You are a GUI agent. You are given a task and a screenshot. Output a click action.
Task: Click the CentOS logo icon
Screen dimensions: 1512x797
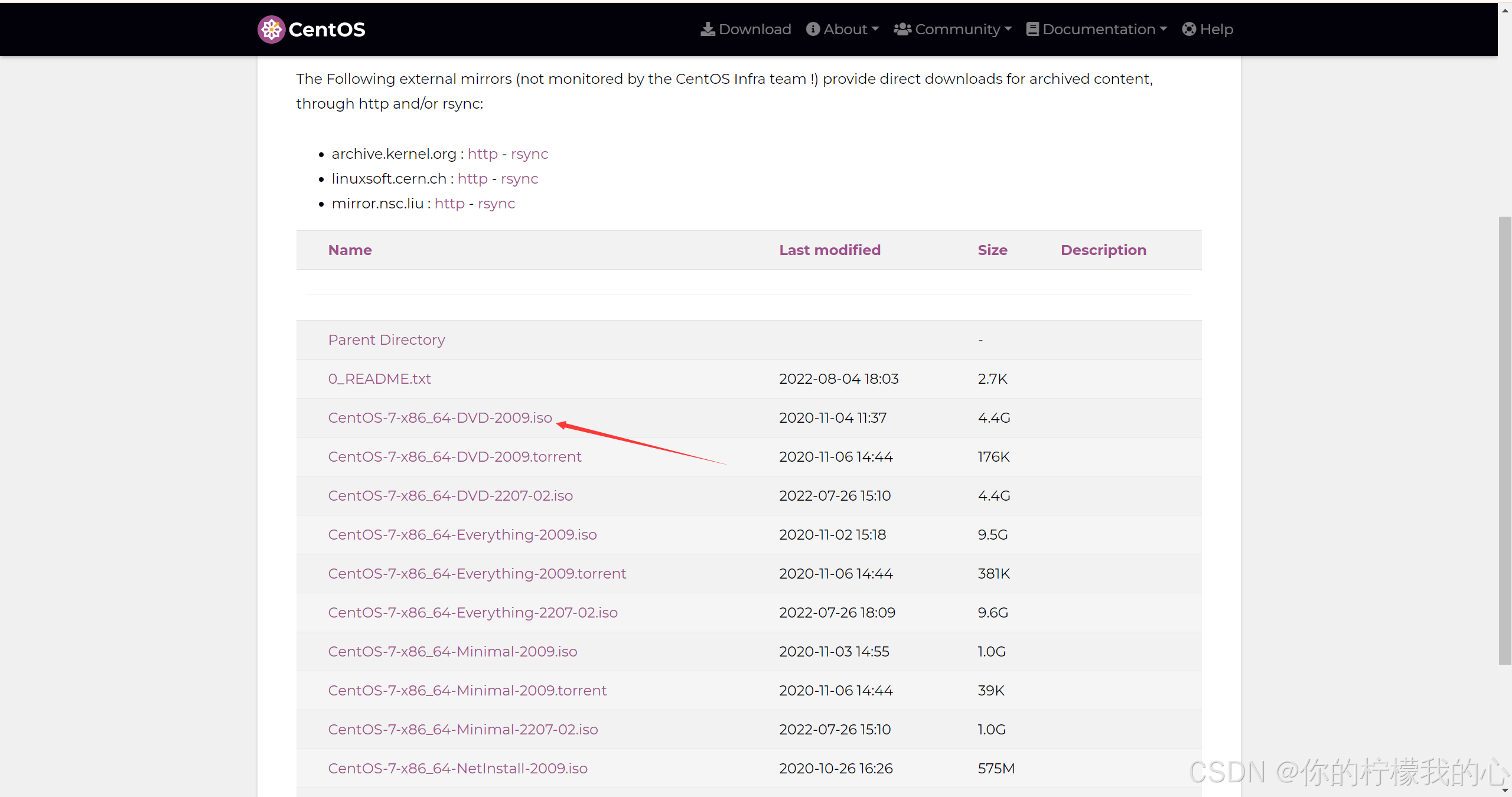[271, 30]
